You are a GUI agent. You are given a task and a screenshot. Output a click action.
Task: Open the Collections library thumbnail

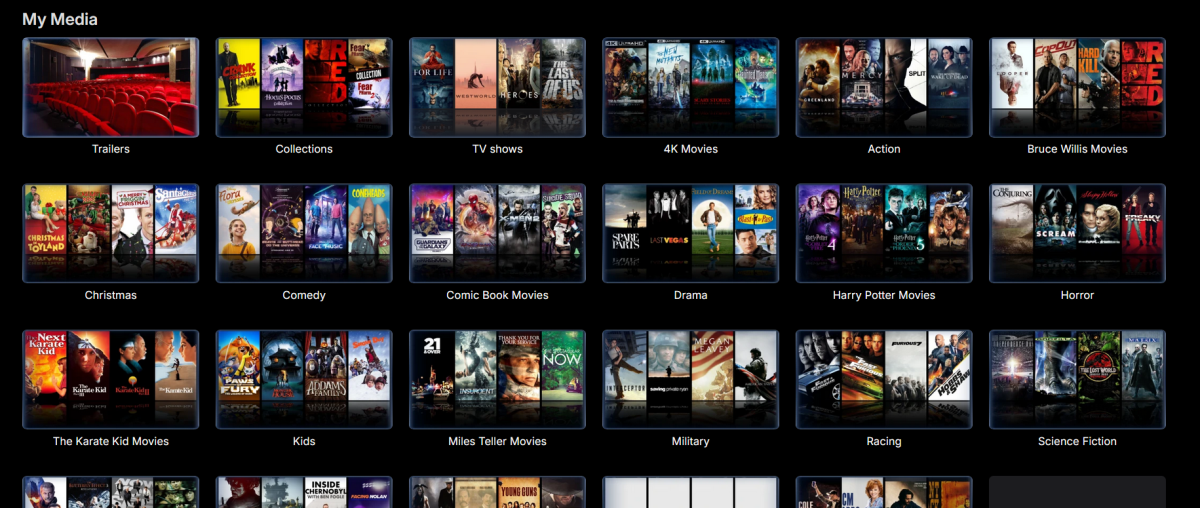coord(304,87)
